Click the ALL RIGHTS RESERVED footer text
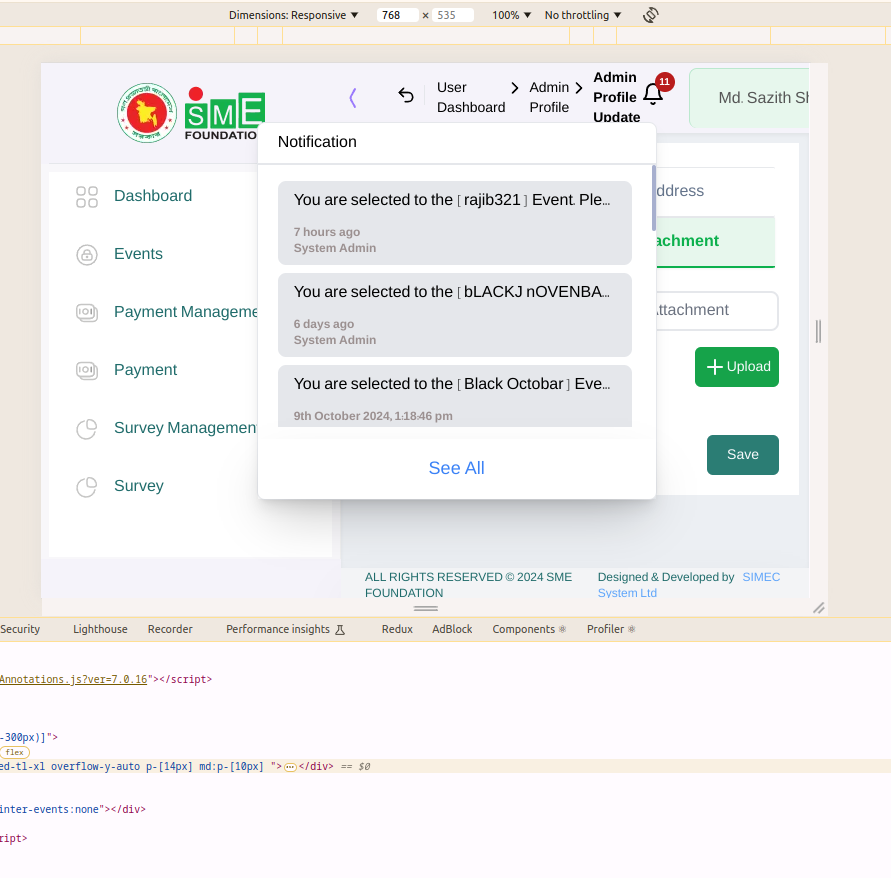Viewport: 891px width, 878px height. pos(468,585)
